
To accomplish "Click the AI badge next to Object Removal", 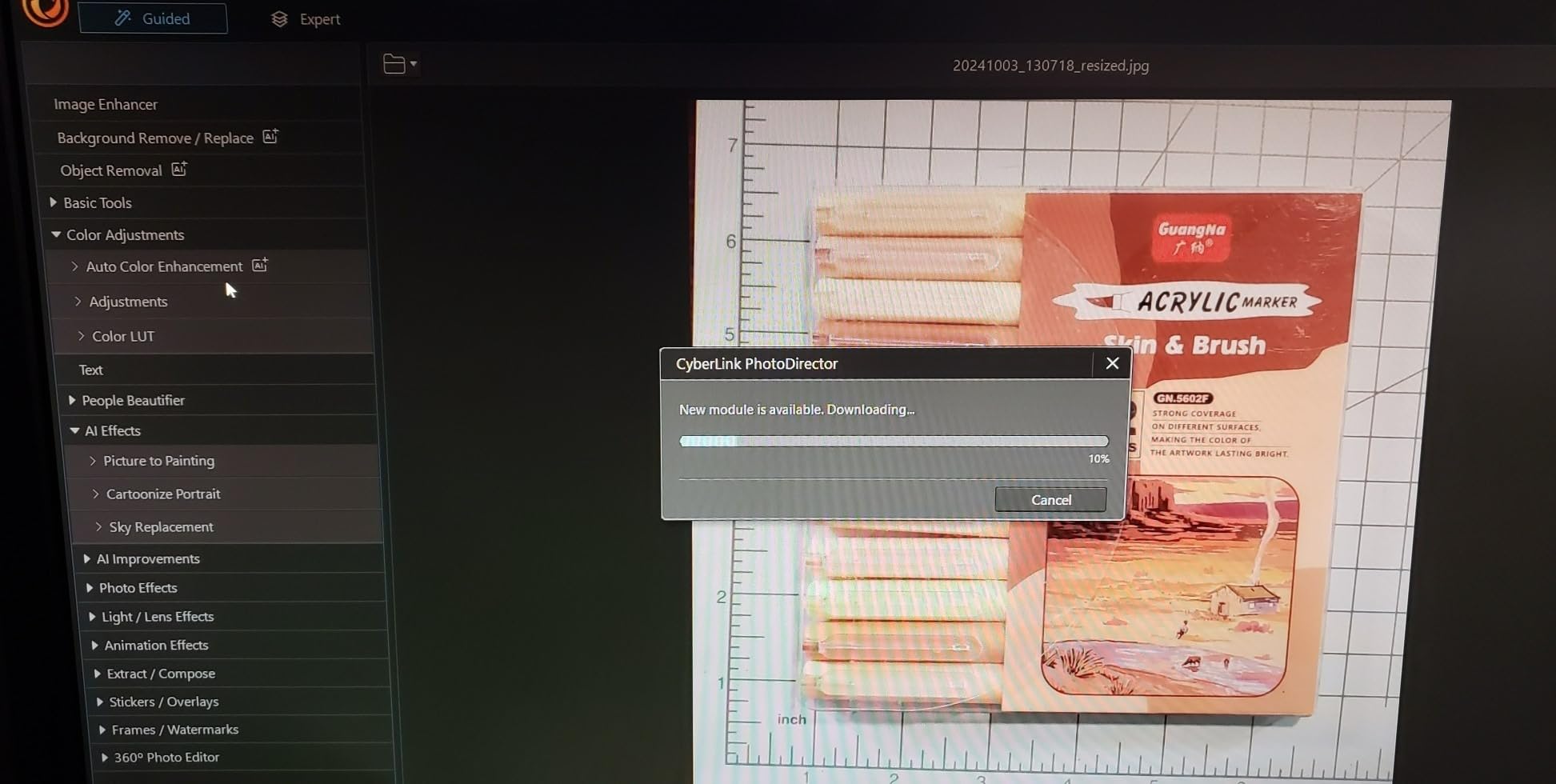I will tap(178, 169).
